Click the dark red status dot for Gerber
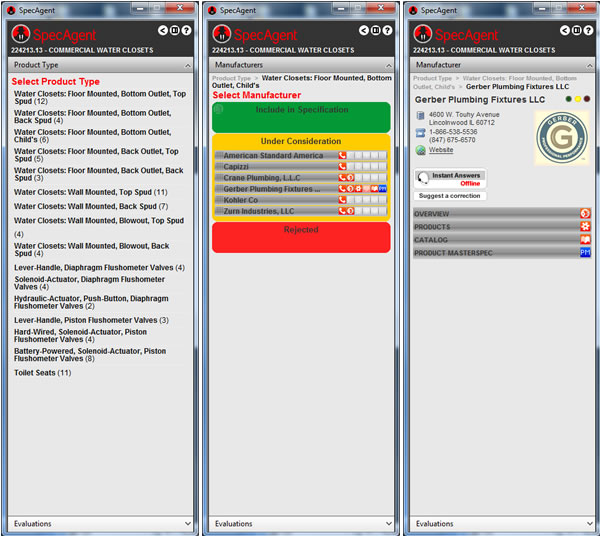600x536 pixels. coord(587,99)
